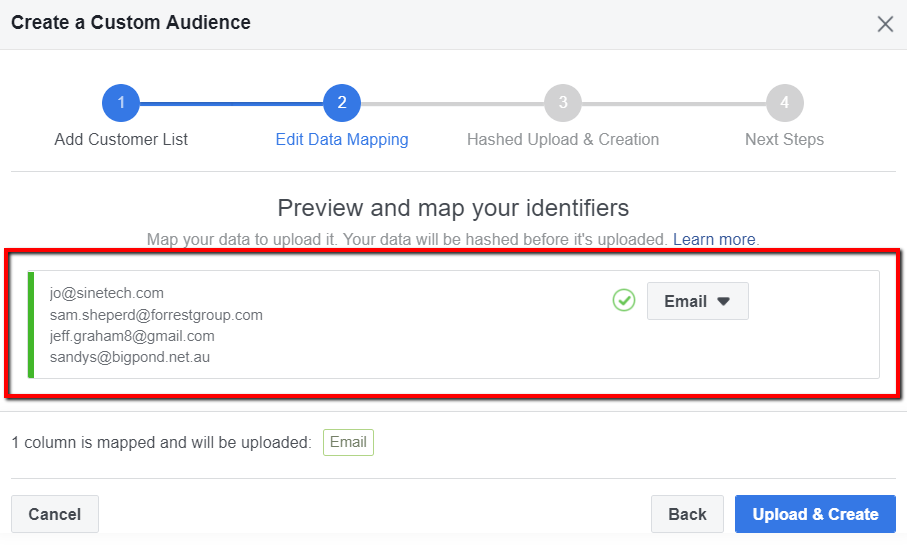Viewport: 907px width, 547px height.
Task: Click the sam.sheperd@forrestgroup.com preview entry
Action: tap(156, 315)
